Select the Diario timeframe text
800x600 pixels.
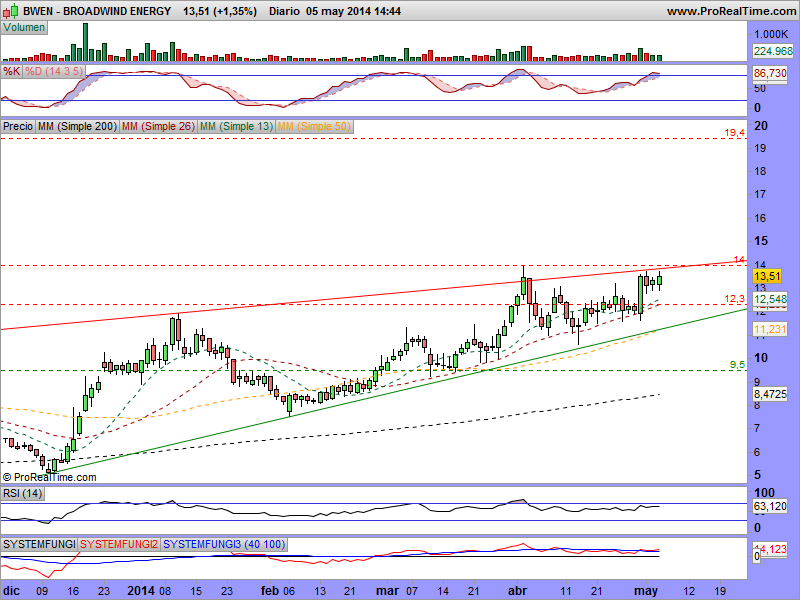pyautogui.click(x=284, y=11)
